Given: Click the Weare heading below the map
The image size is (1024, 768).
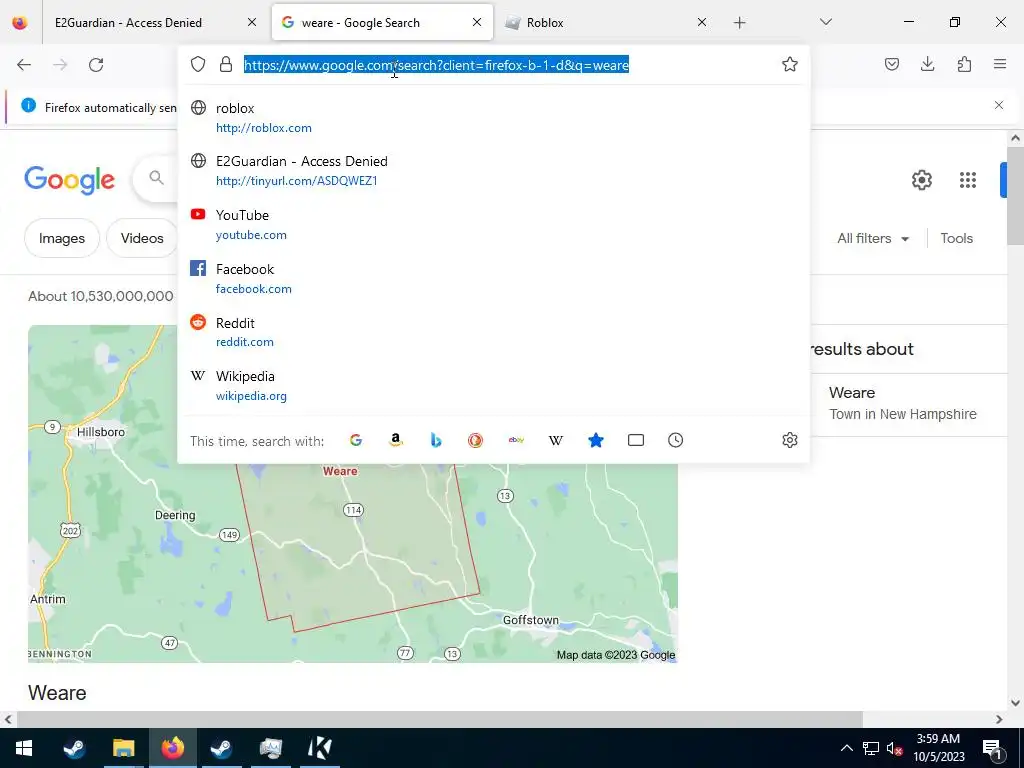Looking at the screenshot, I should [57, 693].
